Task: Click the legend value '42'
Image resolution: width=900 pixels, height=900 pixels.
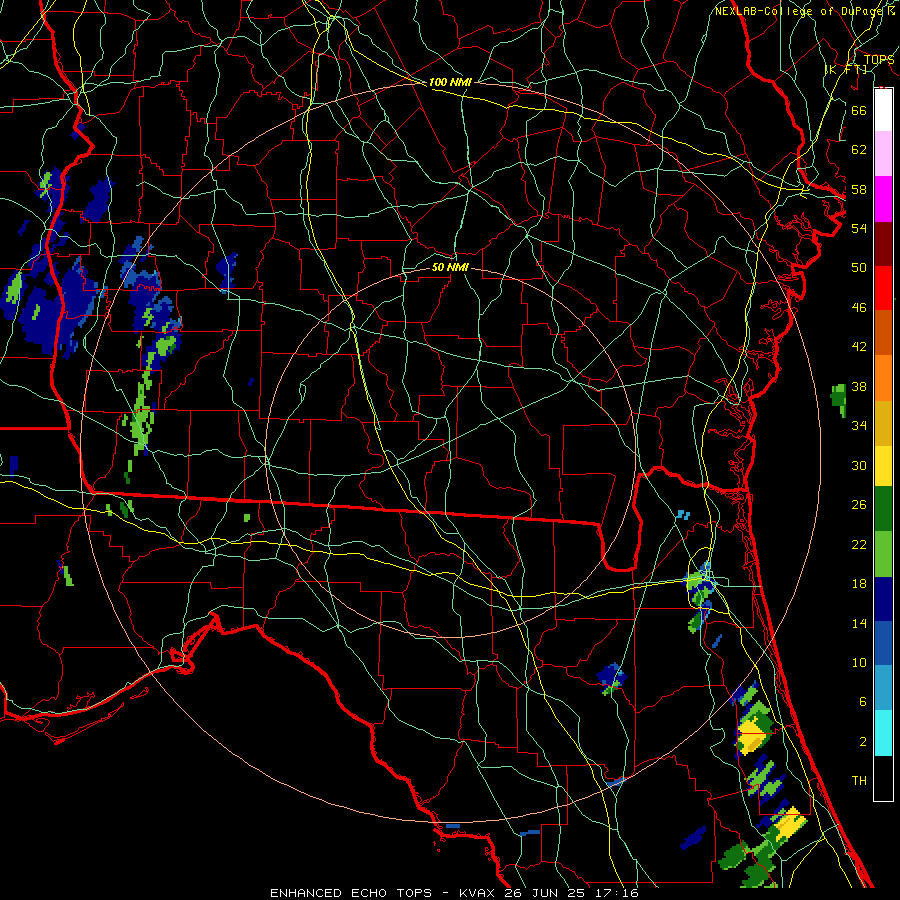Action: pyautogui.click(x=859, y=347)
